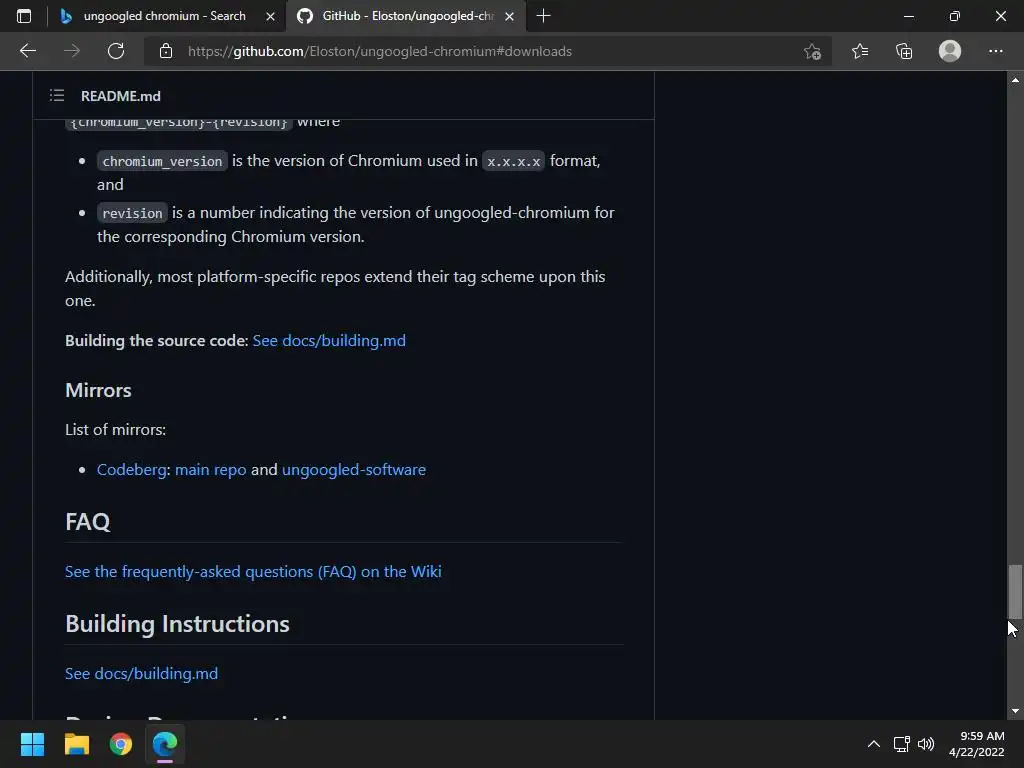Viewport: 1024px width, 768px height.
Task: Click the chromium_version code label
Action: pyautogui.click(x=162, y=161)
